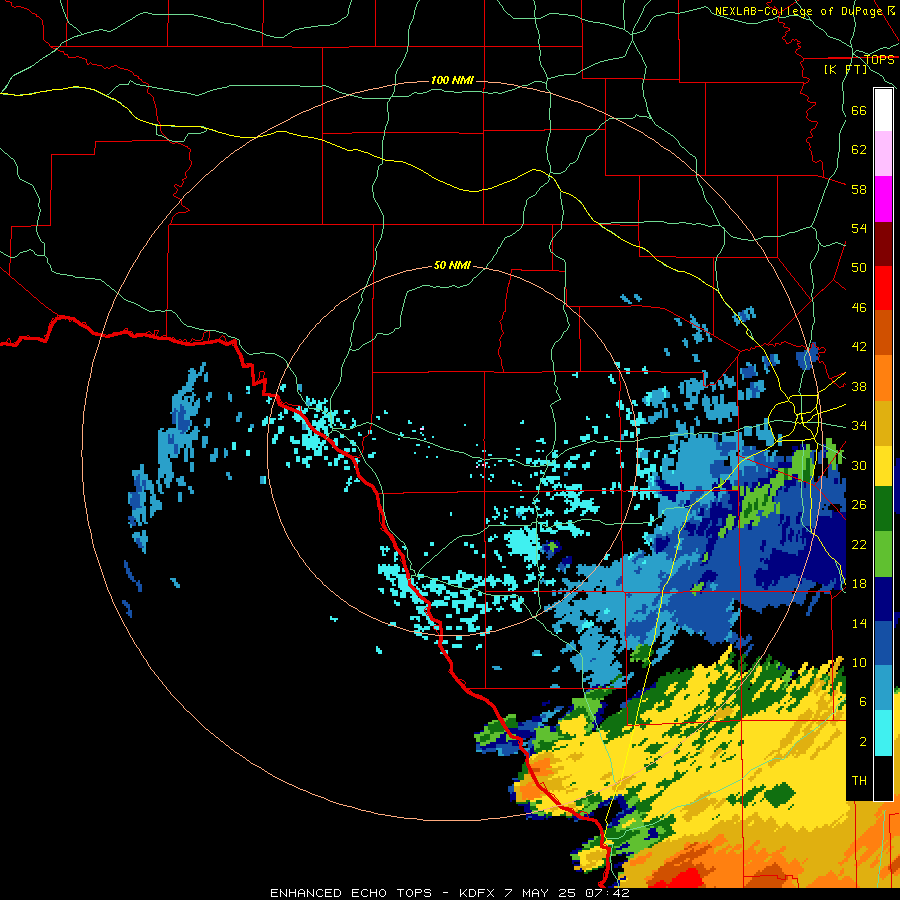Click the legend value "46"

point(859,308)
